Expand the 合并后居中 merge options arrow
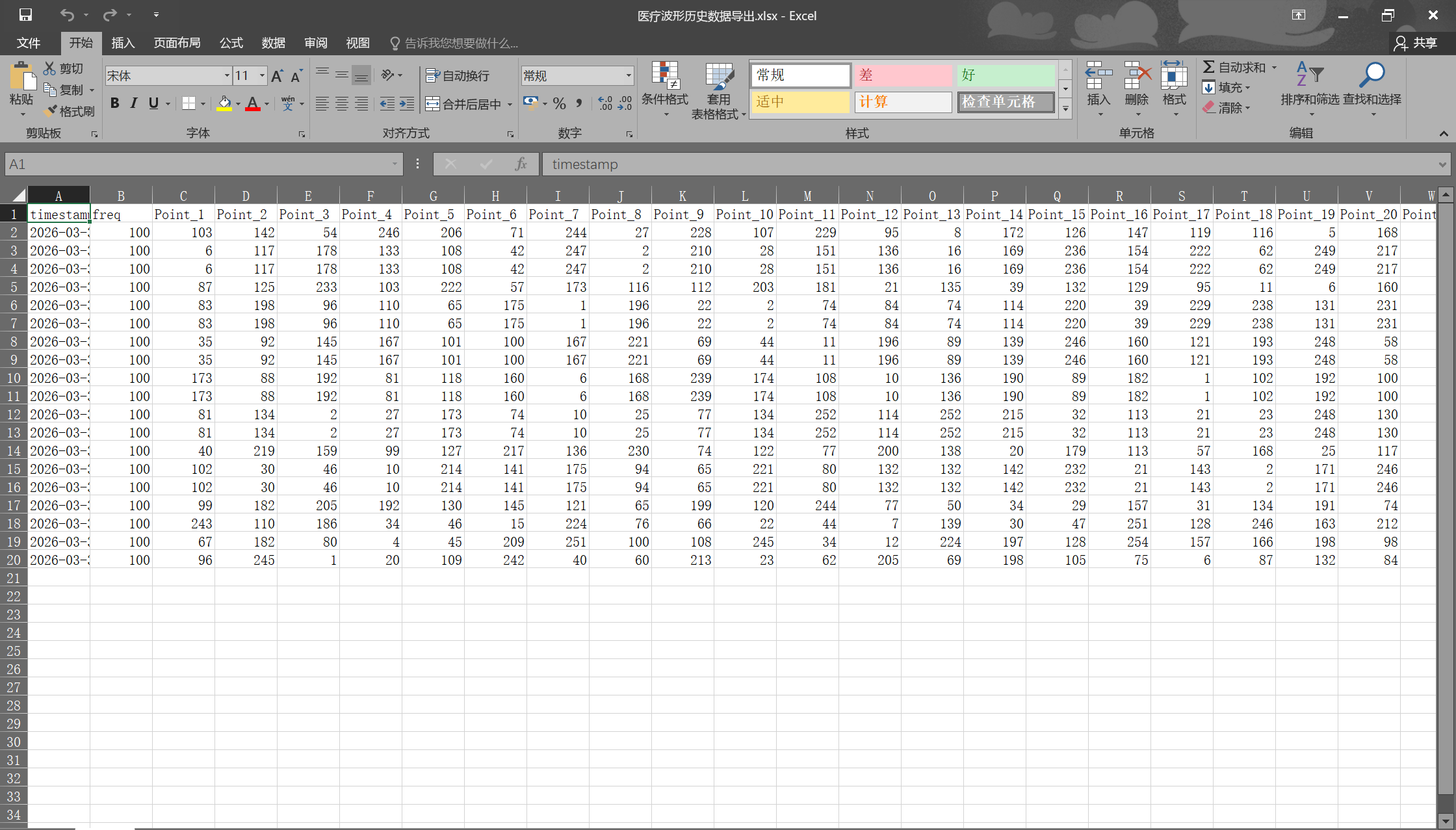This screenshot has height=830, width=1456. (x=510, y=104)
